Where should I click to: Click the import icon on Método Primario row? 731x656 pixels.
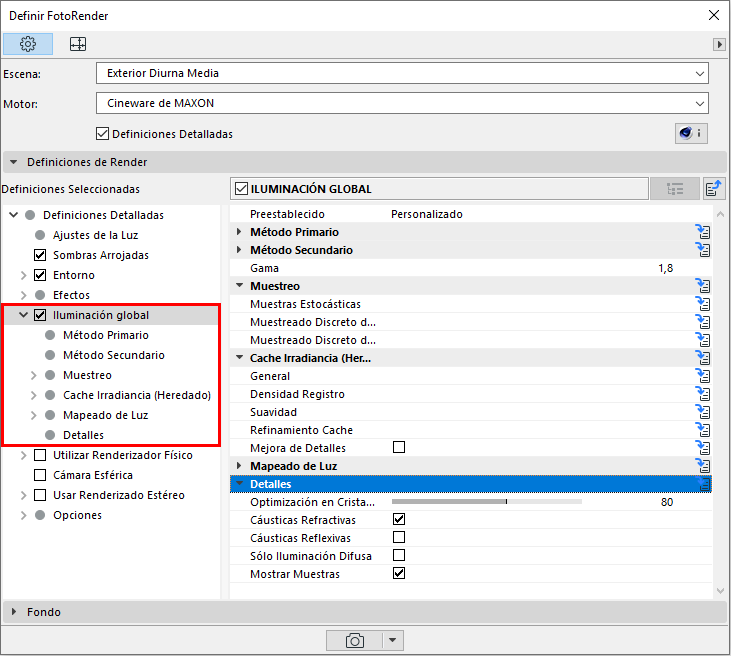tap(703, 232)
